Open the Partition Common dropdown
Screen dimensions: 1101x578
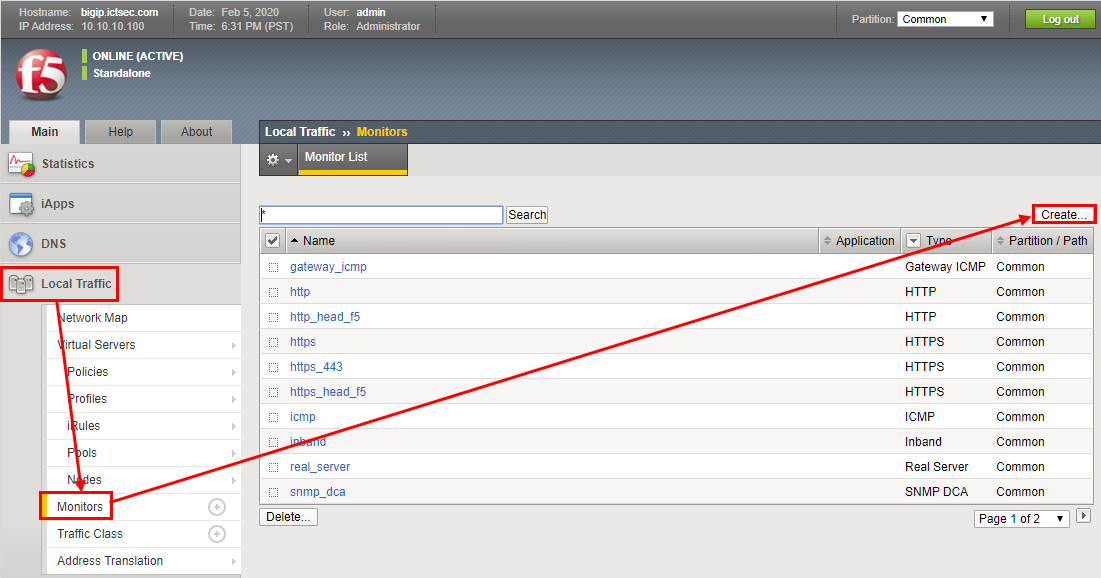[x=945, y=19]
